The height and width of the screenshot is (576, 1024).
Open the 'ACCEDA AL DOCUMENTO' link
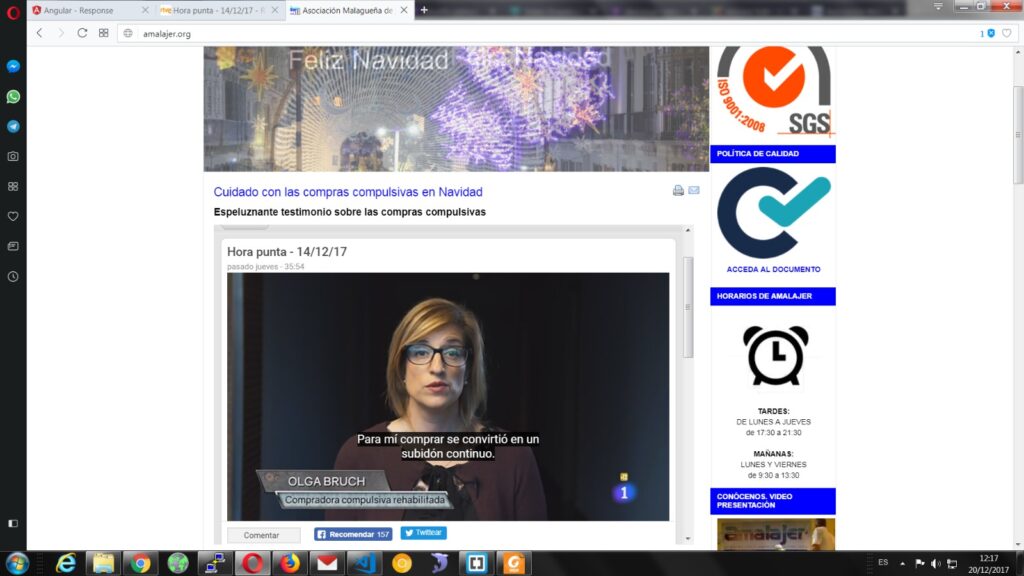pyautogui.click(x=773, y=269)
